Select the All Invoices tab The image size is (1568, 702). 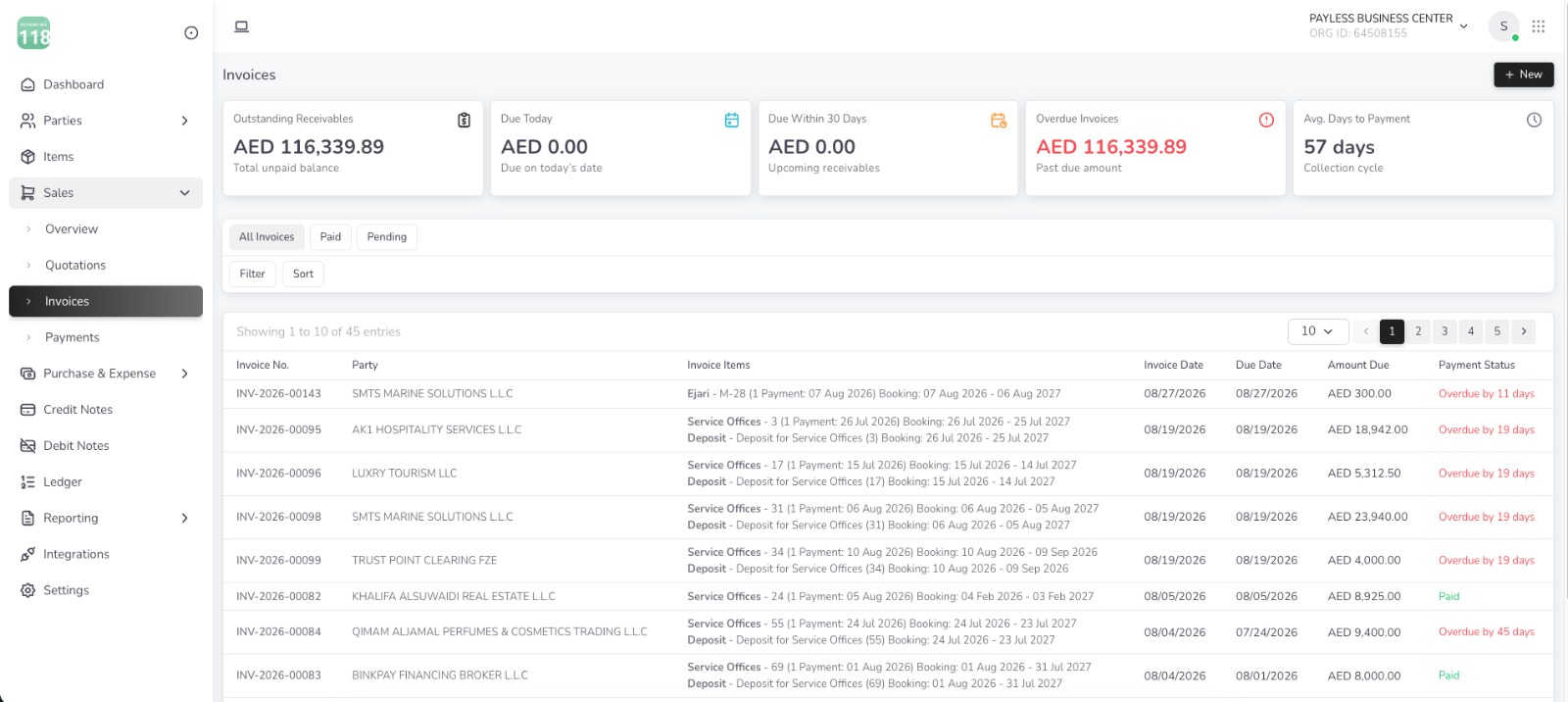tap(267, 237)
